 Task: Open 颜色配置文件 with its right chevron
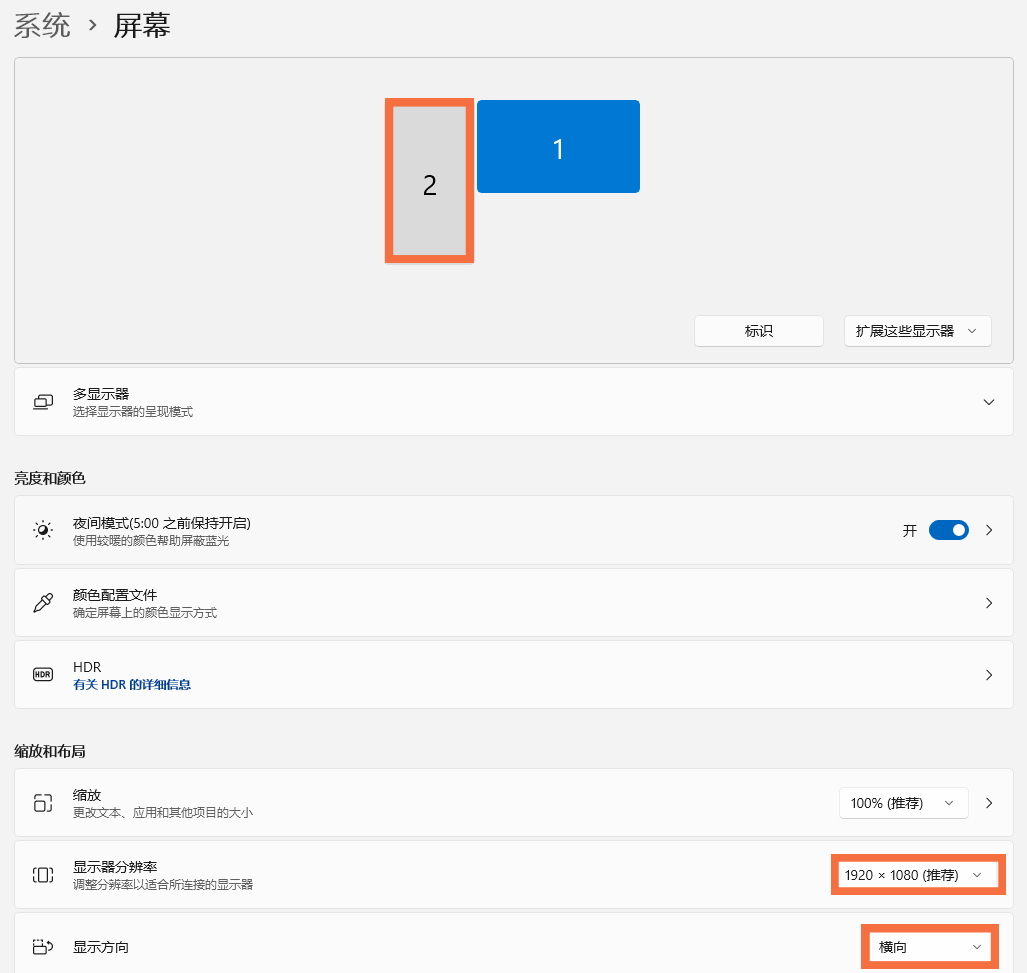click(989, 603)
